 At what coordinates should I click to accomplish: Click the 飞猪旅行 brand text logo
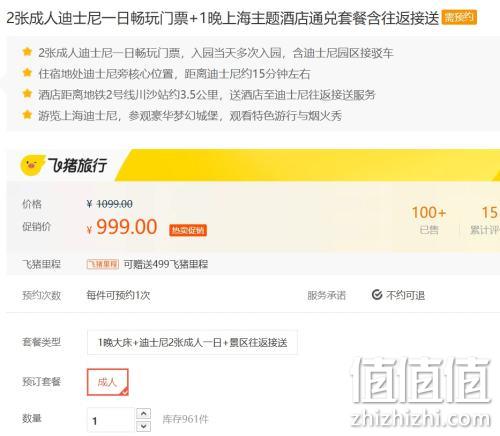coord(77,165)
